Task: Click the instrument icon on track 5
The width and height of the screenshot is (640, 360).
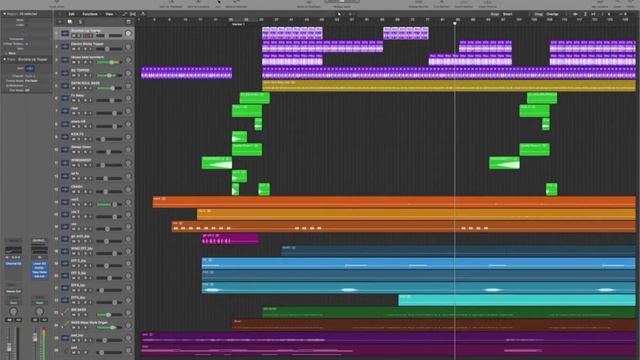Action: pyautogui.click(x=65, y=86)
